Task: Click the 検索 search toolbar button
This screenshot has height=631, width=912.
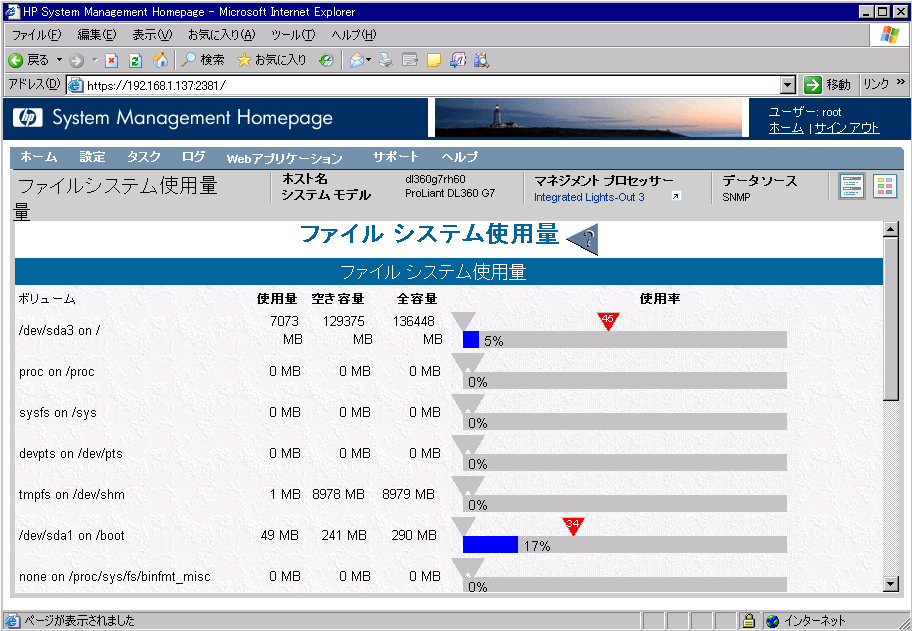Action: click(203, 60)
